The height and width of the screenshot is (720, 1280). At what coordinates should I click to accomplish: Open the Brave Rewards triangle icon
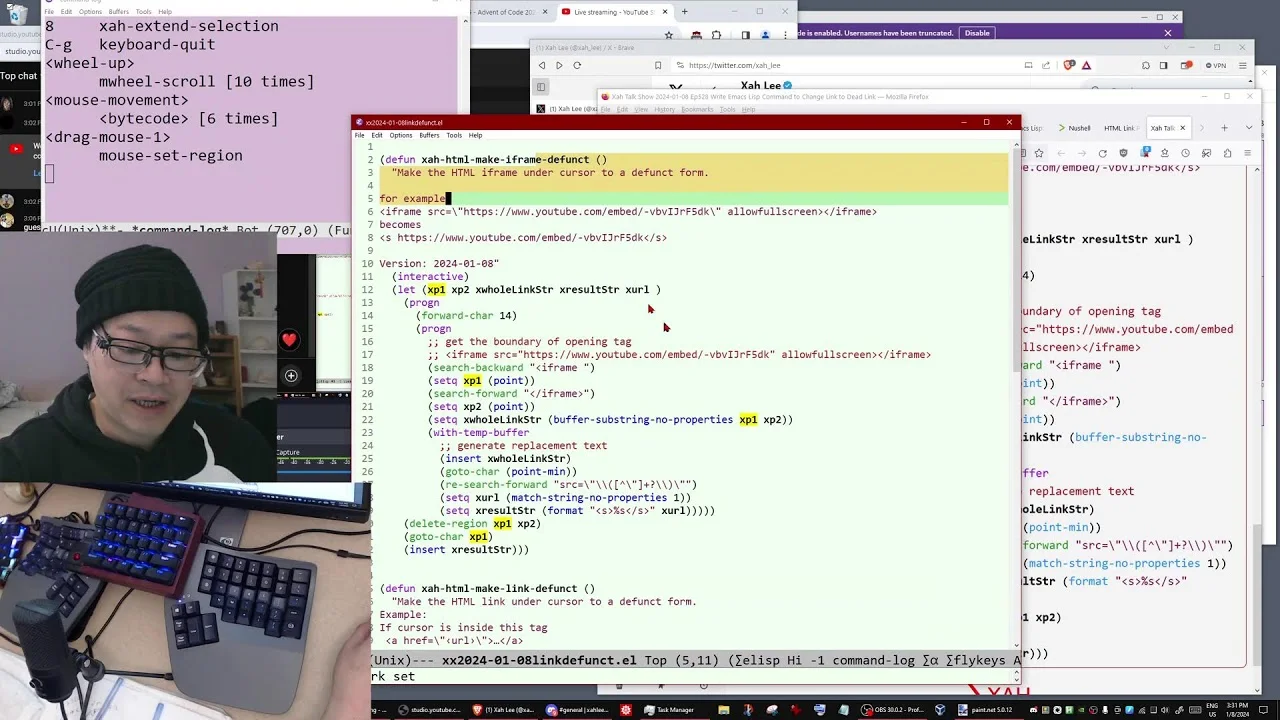[1086, 65]
